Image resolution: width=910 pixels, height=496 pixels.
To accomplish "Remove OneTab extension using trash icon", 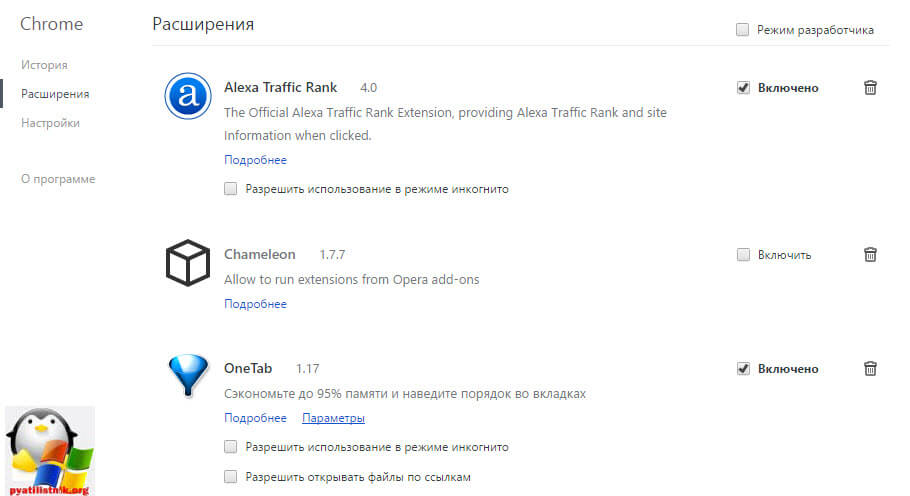I will point(870,369).
